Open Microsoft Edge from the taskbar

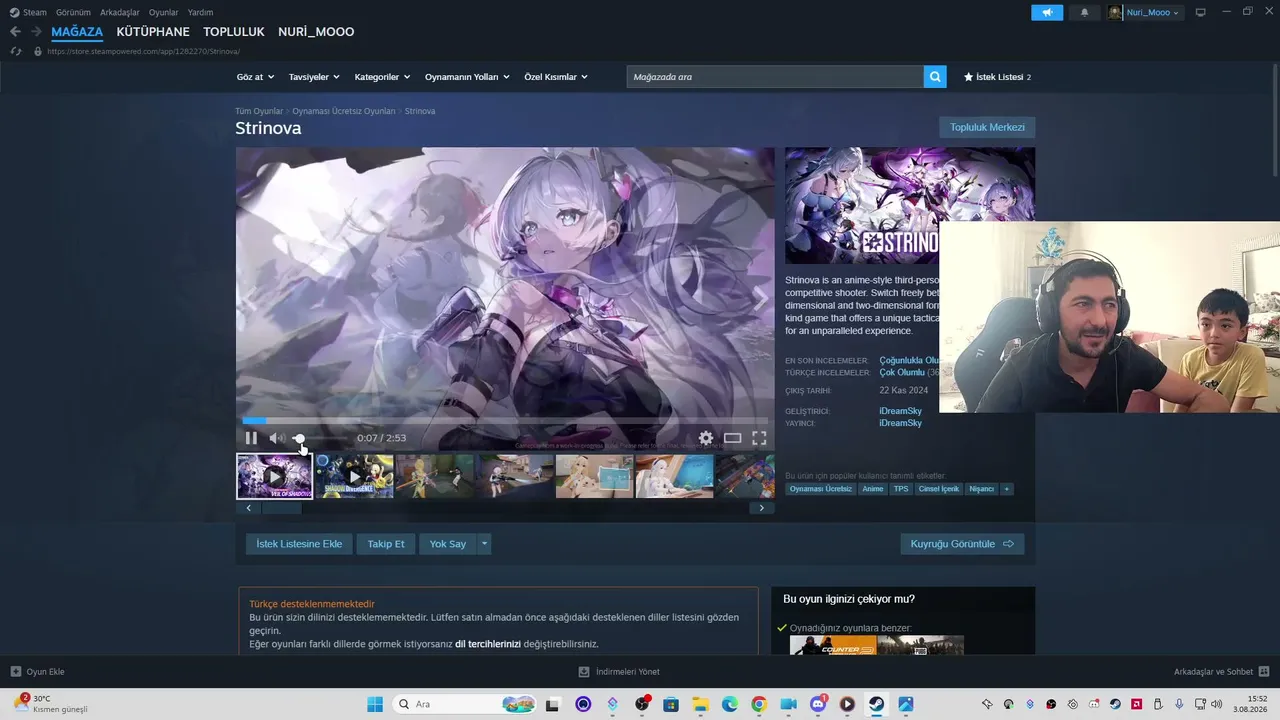click(730, 704)
